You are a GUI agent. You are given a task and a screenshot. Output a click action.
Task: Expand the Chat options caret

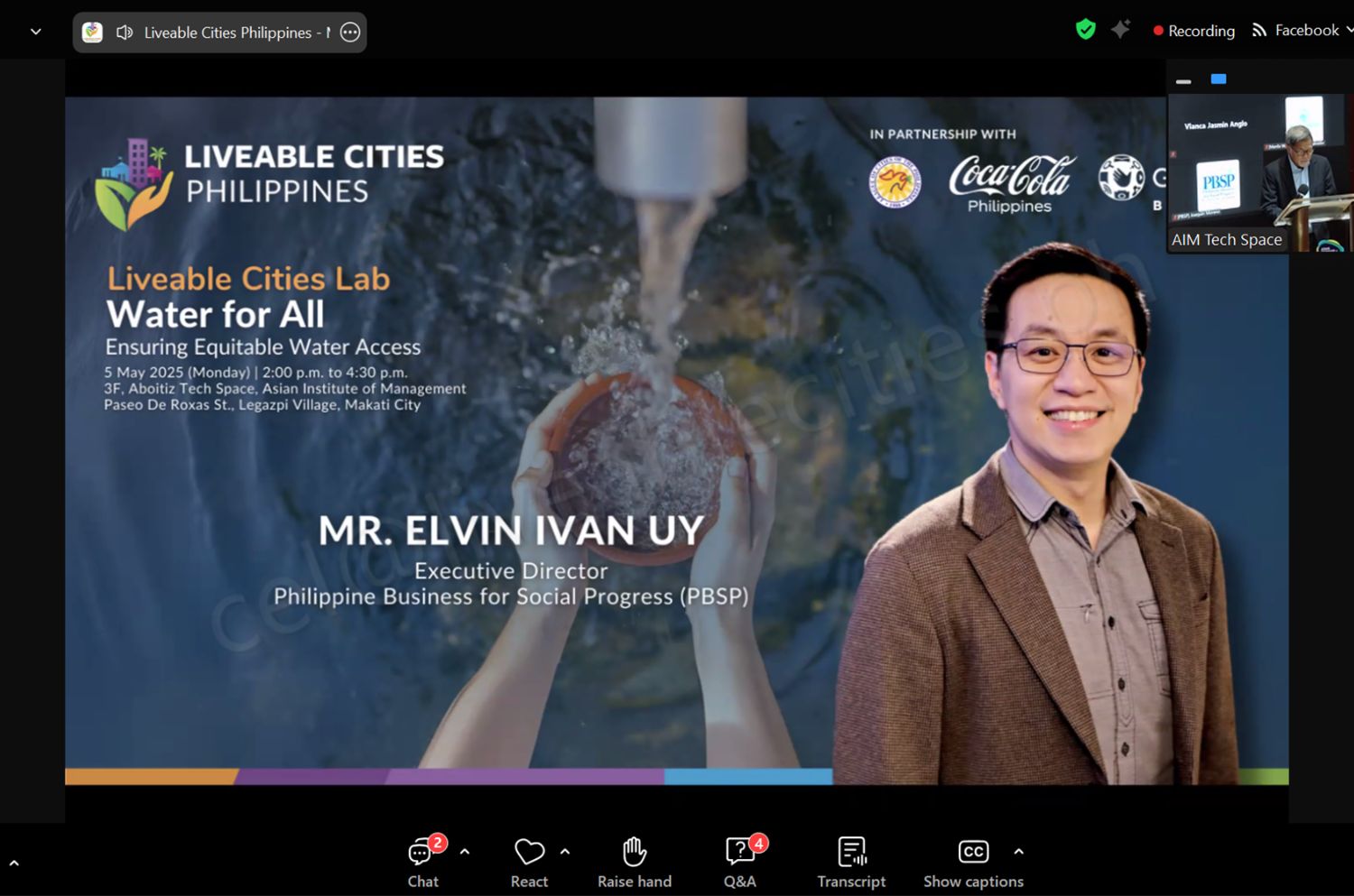[x=465, y=851]
